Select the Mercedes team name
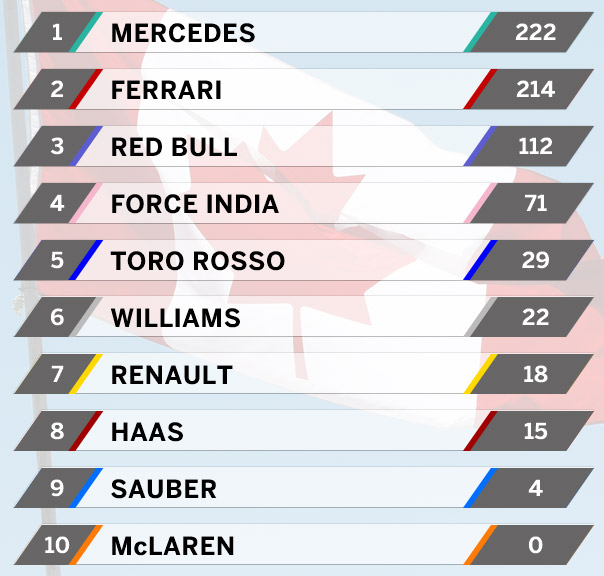 coord(183,33)
